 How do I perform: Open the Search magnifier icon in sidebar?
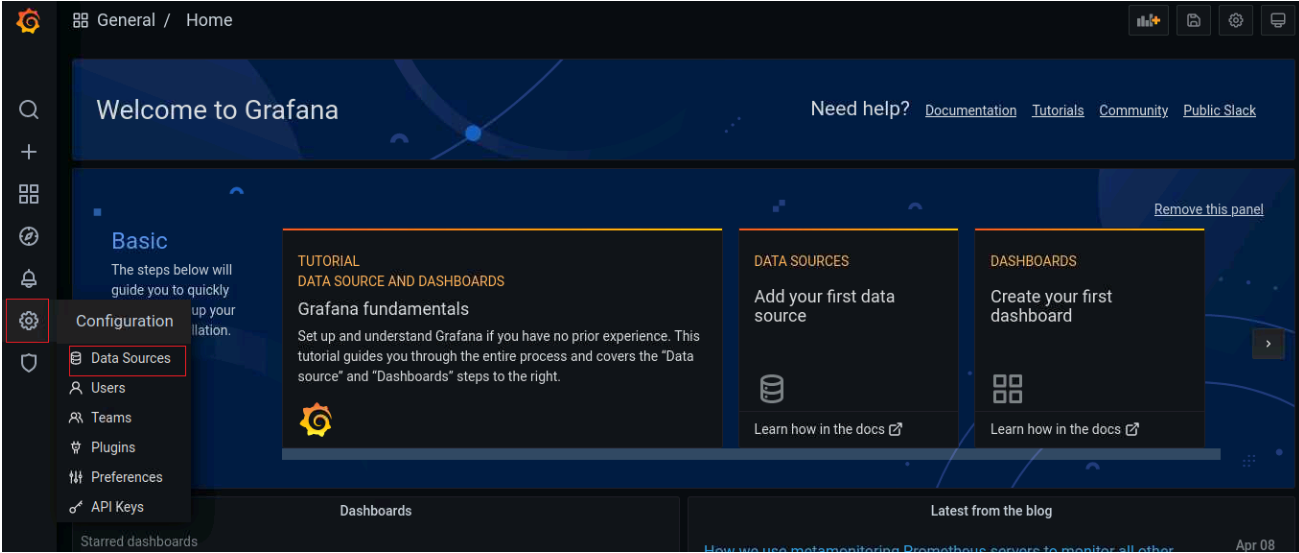[x=29, y=109]
